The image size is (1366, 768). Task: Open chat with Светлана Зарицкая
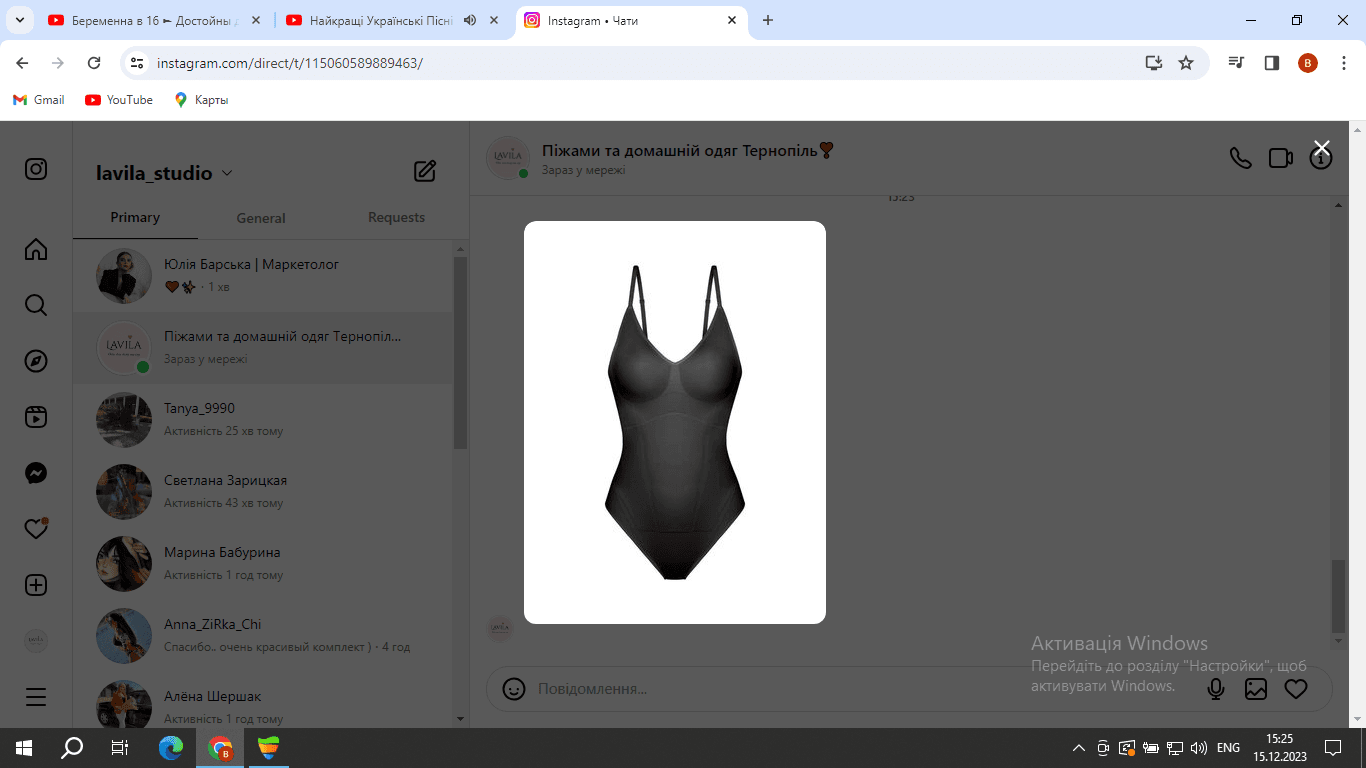263,492
